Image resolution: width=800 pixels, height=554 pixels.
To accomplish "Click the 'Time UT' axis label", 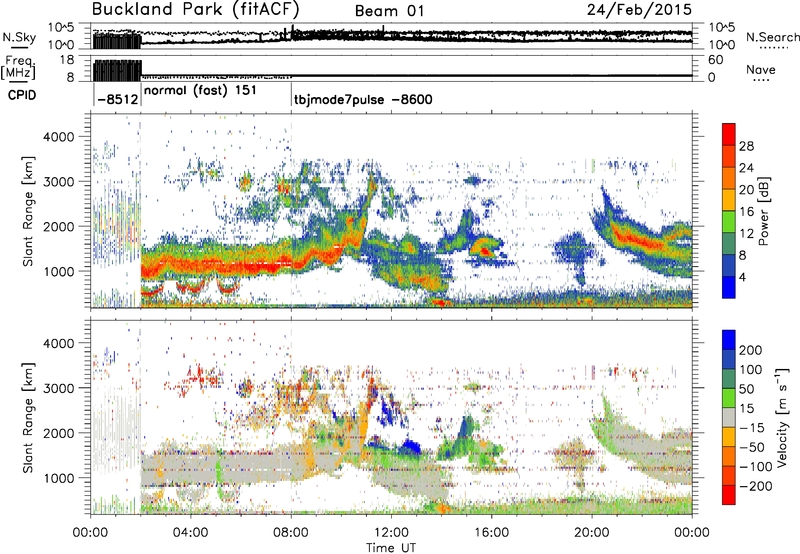I will [391, 548].
